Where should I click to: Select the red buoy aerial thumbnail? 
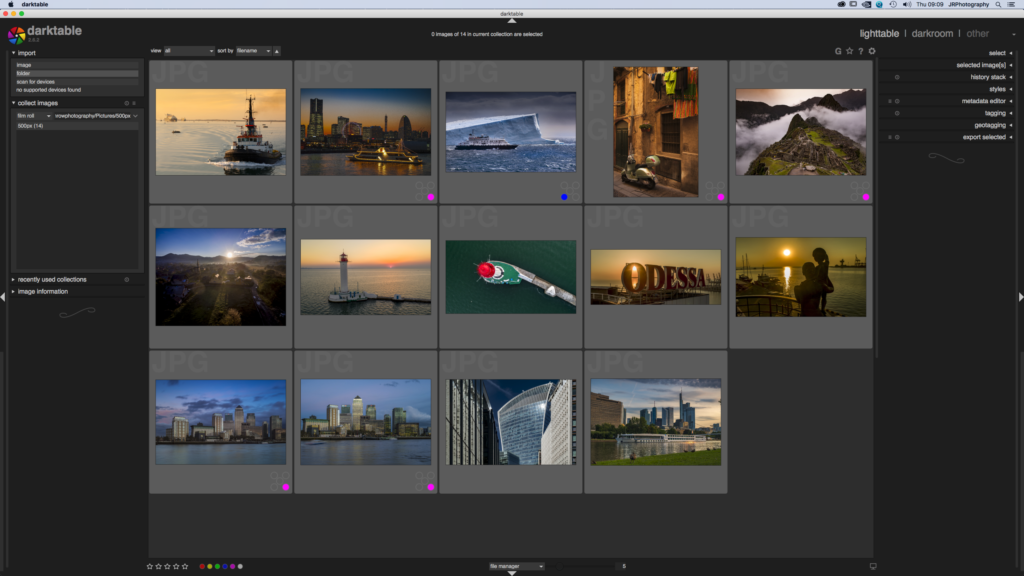pyautogui.click(x=511, y=277)
